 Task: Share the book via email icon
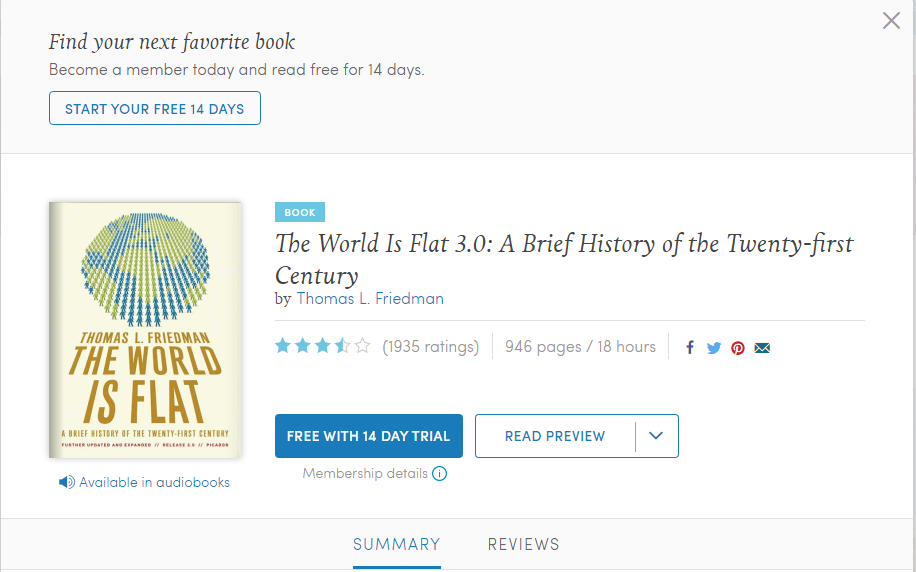tap(762, 348)
